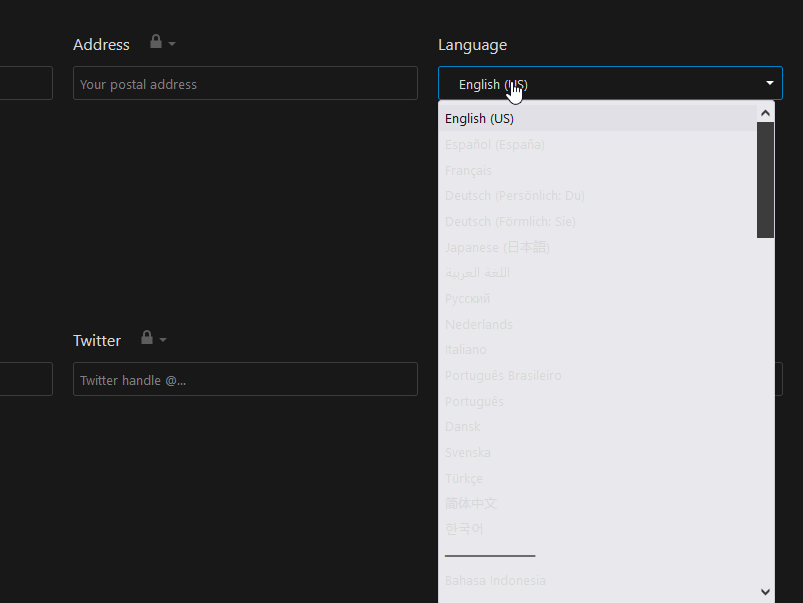
Task: Click the scroll up arrow in language list
Action: tap(765, 112)
